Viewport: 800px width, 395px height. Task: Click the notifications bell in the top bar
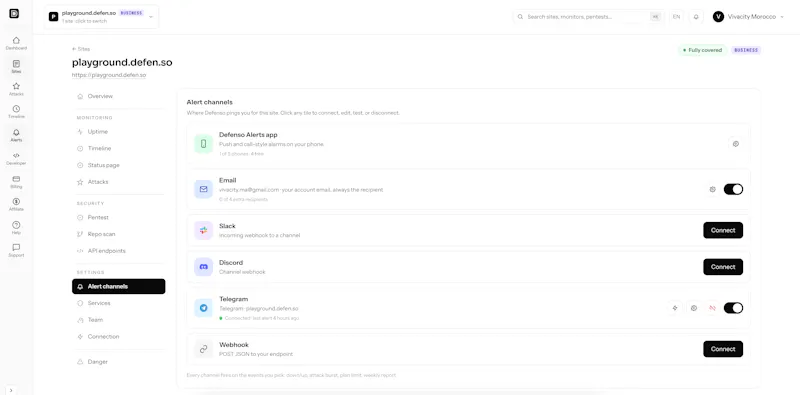(696, 17)
